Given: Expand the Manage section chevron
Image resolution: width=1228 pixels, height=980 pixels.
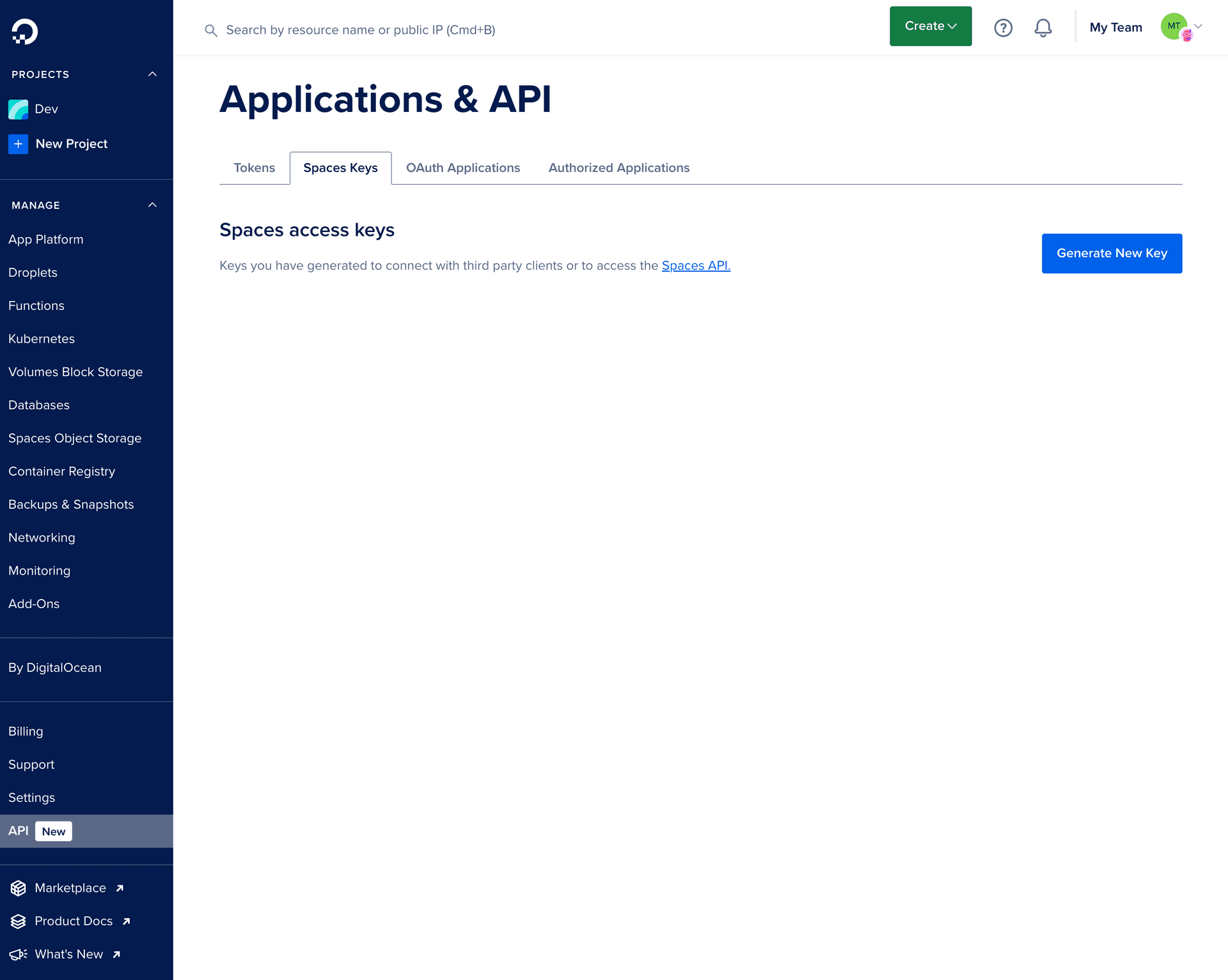Looking at the screenshot, I should (x=155, y=206).
